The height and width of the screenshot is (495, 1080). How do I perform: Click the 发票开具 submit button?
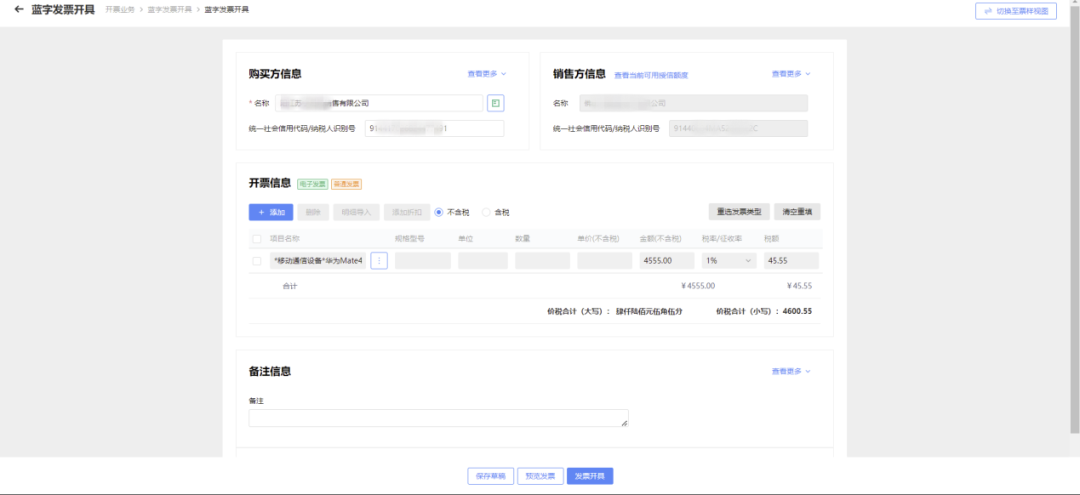coord(590,476)
